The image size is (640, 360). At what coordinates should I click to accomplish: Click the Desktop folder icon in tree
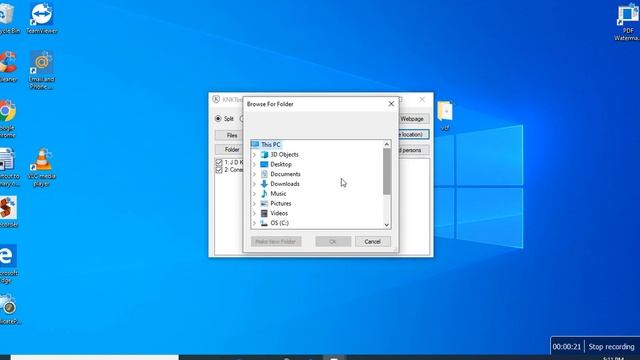[x=264, y=164]
